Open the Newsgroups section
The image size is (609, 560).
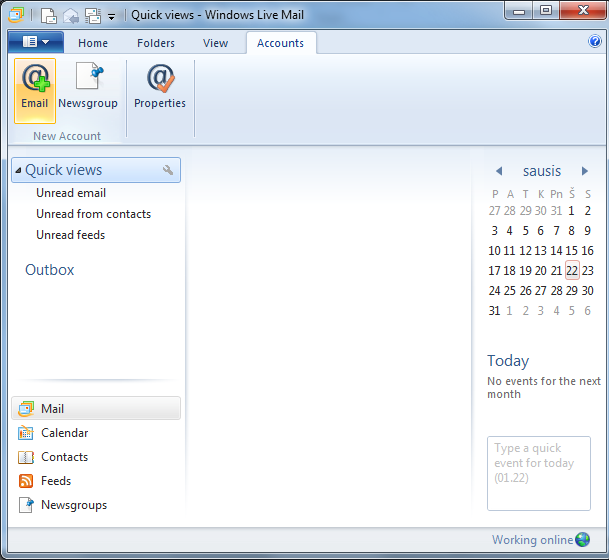(74, 505)
